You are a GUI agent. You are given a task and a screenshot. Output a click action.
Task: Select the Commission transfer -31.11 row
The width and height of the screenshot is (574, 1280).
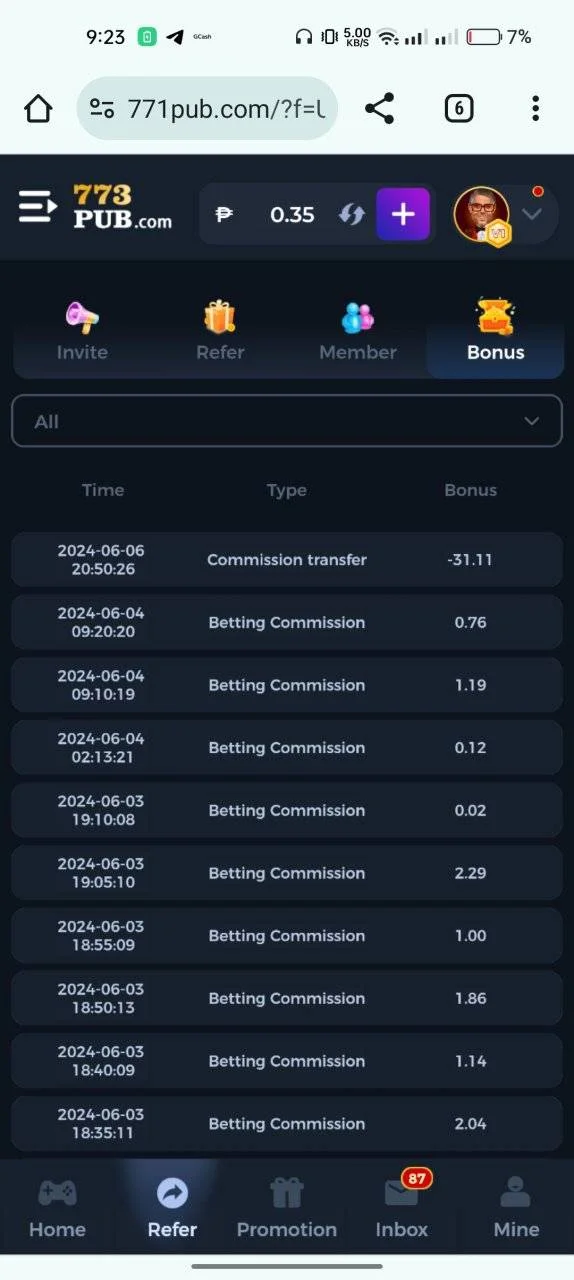point(287,560)
